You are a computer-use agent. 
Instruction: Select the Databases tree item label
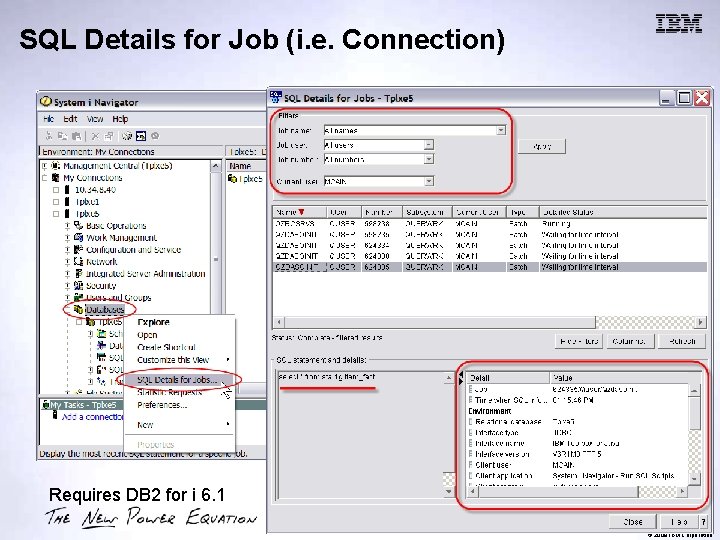pyautogui.click(x=105, y=309)
